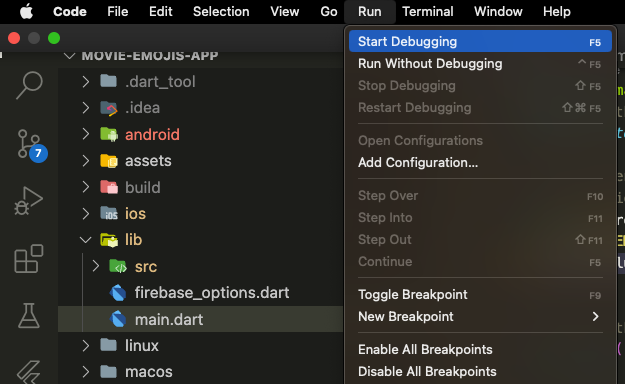Select Run Without Debugging
625x384 pixels.
(480, 64)
